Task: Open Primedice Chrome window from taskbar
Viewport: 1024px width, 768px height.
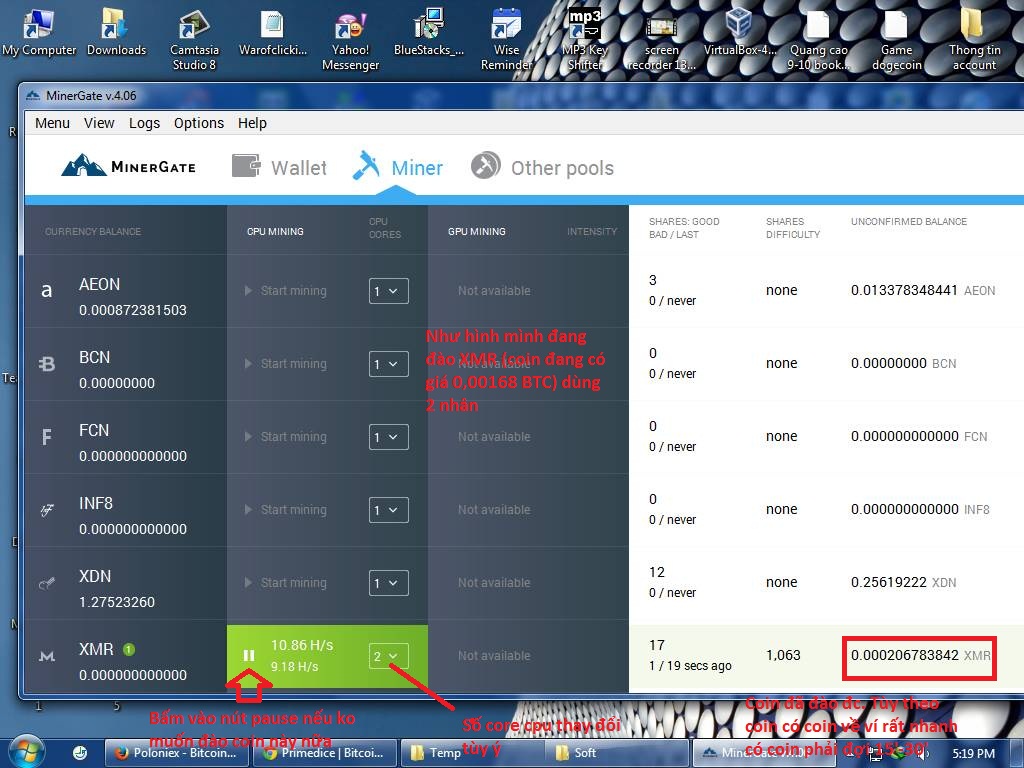Action: 325,753
